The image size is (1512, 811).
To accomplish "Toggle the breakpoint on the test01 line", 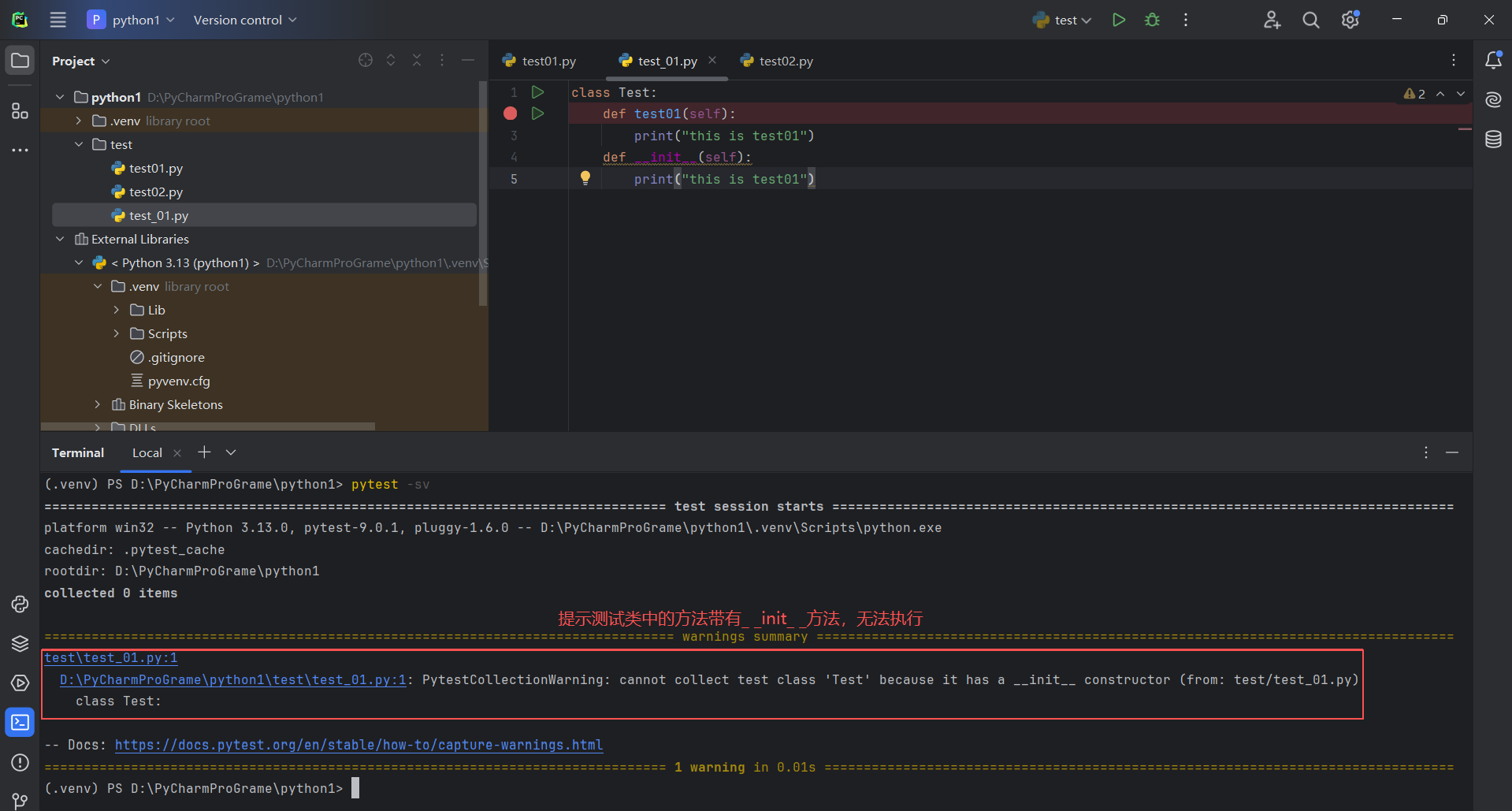I will [511, 113].
